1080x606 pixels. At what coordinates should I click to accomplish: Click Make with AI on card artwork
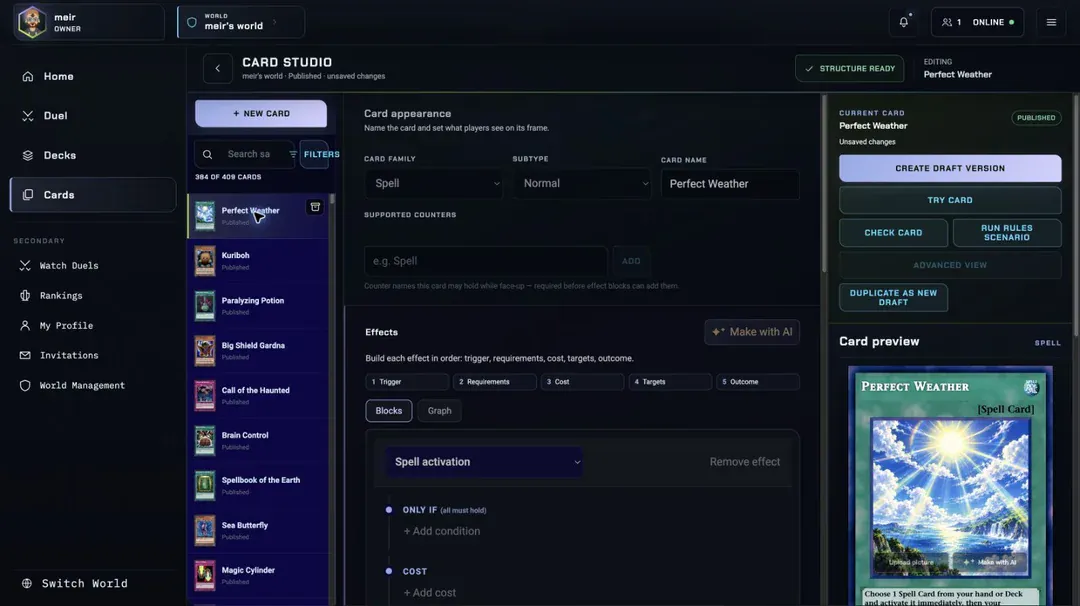990,562
